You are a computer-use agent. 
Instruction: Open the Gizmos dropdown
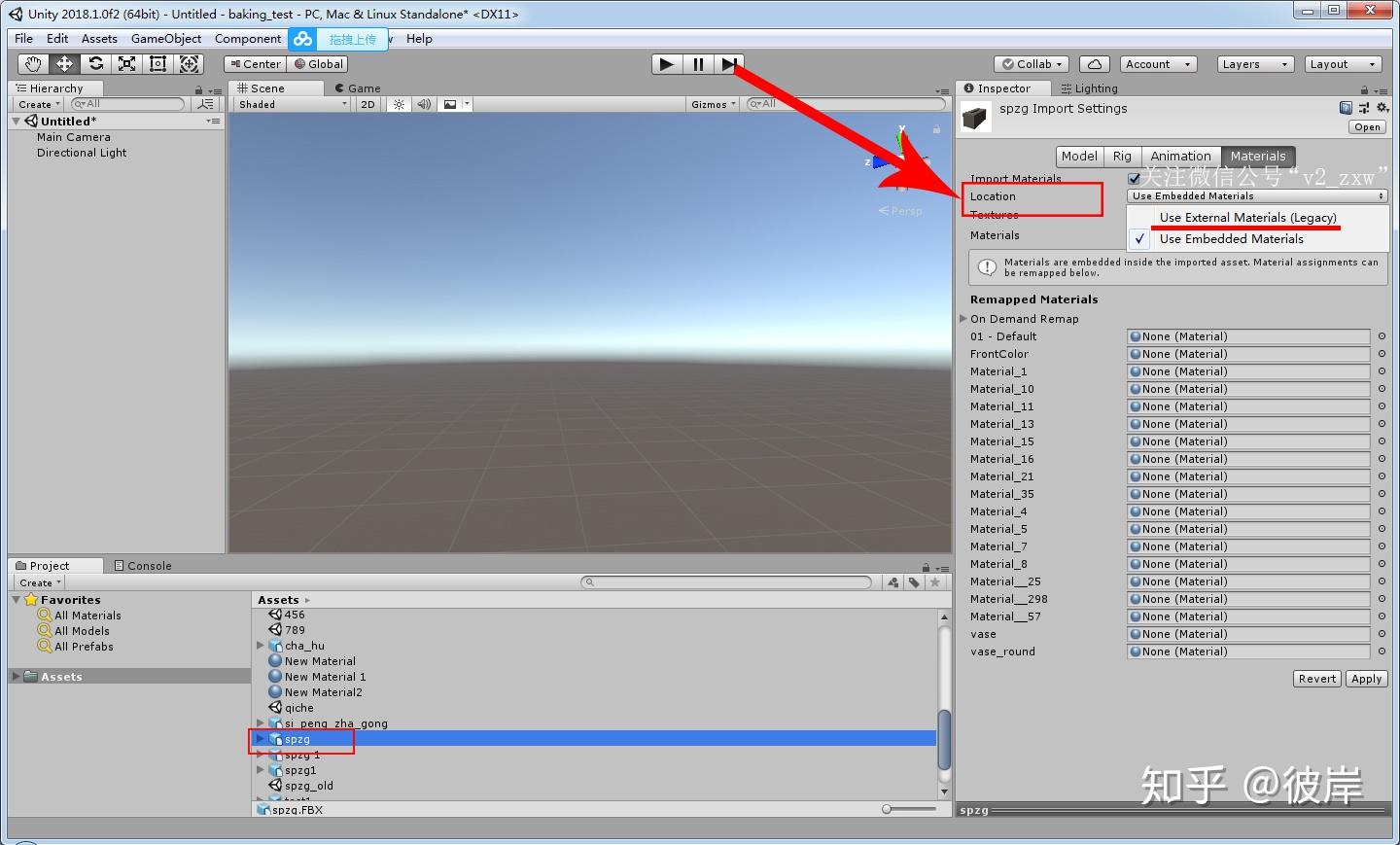click(x=714, y=104)
